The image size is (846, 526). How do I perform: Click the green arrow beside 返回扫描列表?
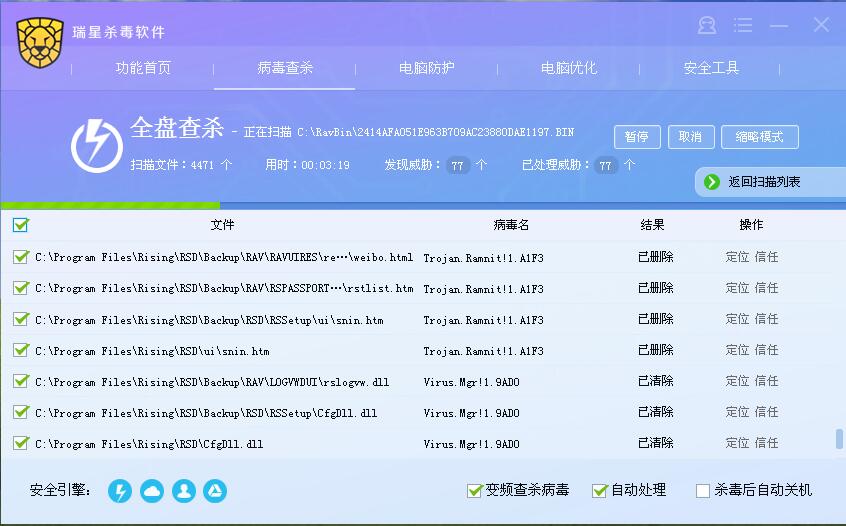[x=712, y=182]
